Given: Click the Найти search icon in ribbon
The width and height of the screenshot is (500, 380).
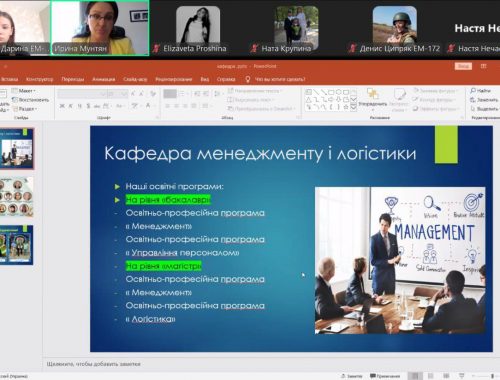Looking at the screenshot, I should pos(473,91).
